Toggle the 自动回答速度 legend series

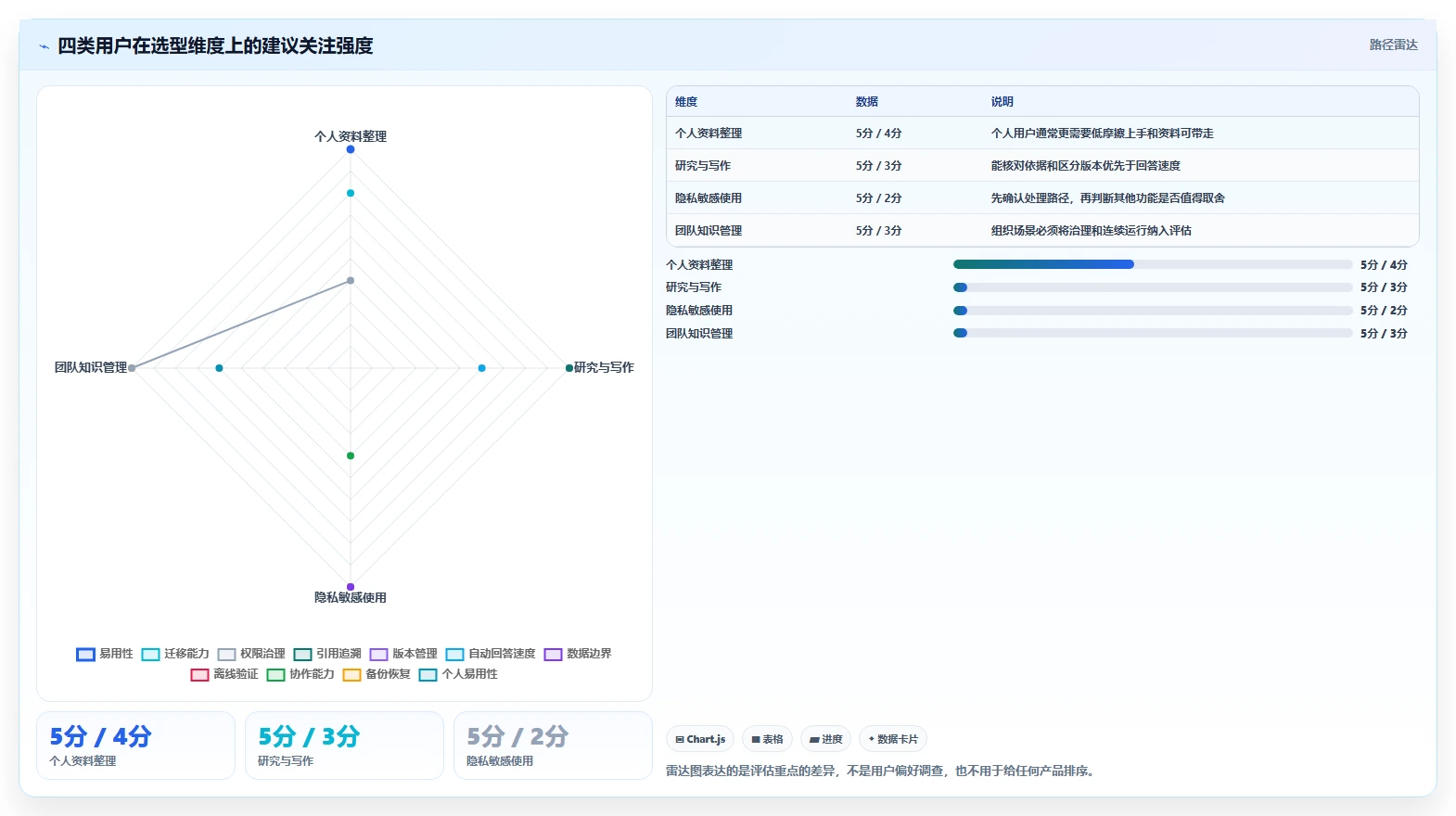(491, 654)
